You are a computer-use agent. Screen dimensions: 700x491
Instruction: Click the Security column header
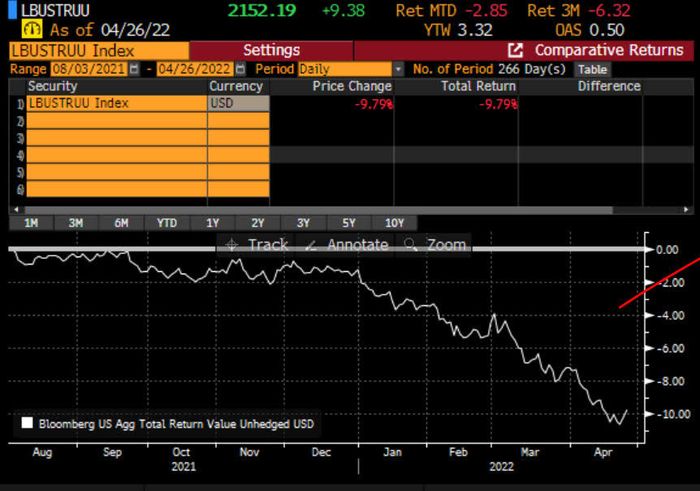(53, 86)
